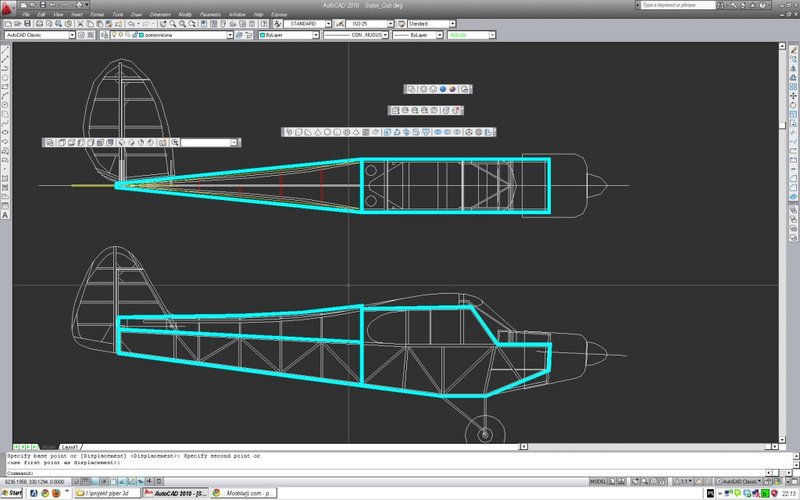Click the annotation scale 1:1 button

point(683,481)
